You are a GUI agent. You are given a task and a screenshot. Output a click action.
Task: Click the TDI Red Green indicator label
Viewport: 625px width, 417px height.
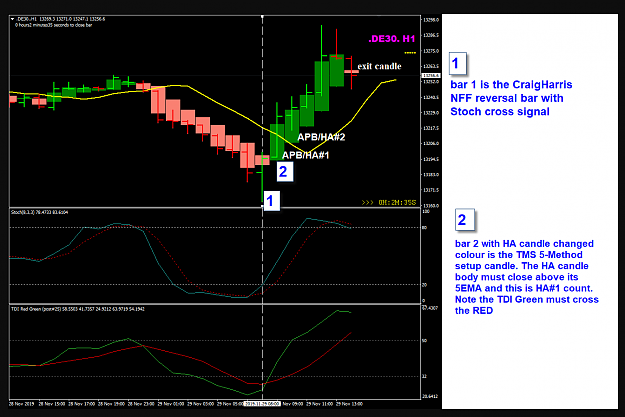tap(78, 309)
